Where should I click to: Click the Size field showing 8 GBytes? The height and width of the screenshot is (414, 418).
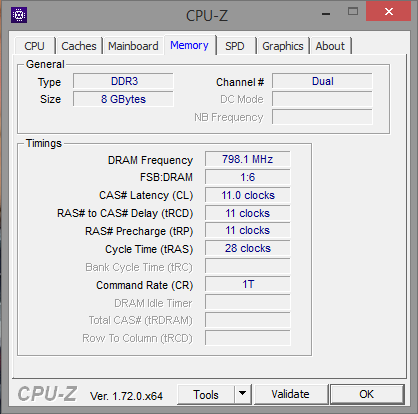(x=123, y=99)
